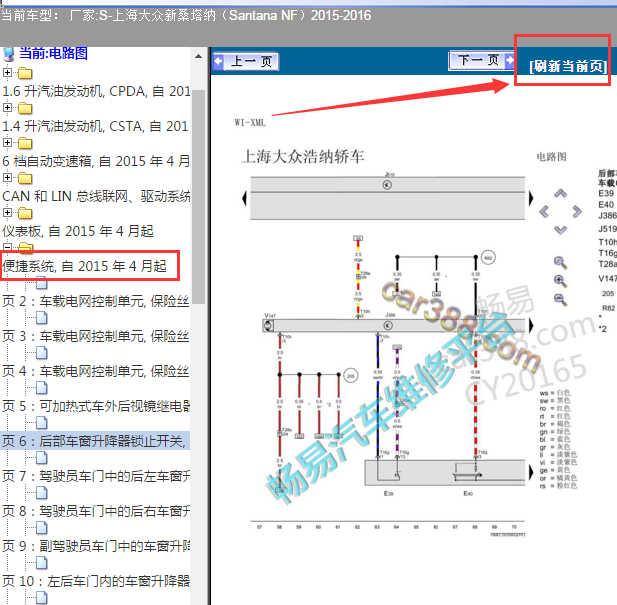Screen dimensions: 617x605
Task: Click folder icon above CAN 和 LIN
Action: [25, 178]
